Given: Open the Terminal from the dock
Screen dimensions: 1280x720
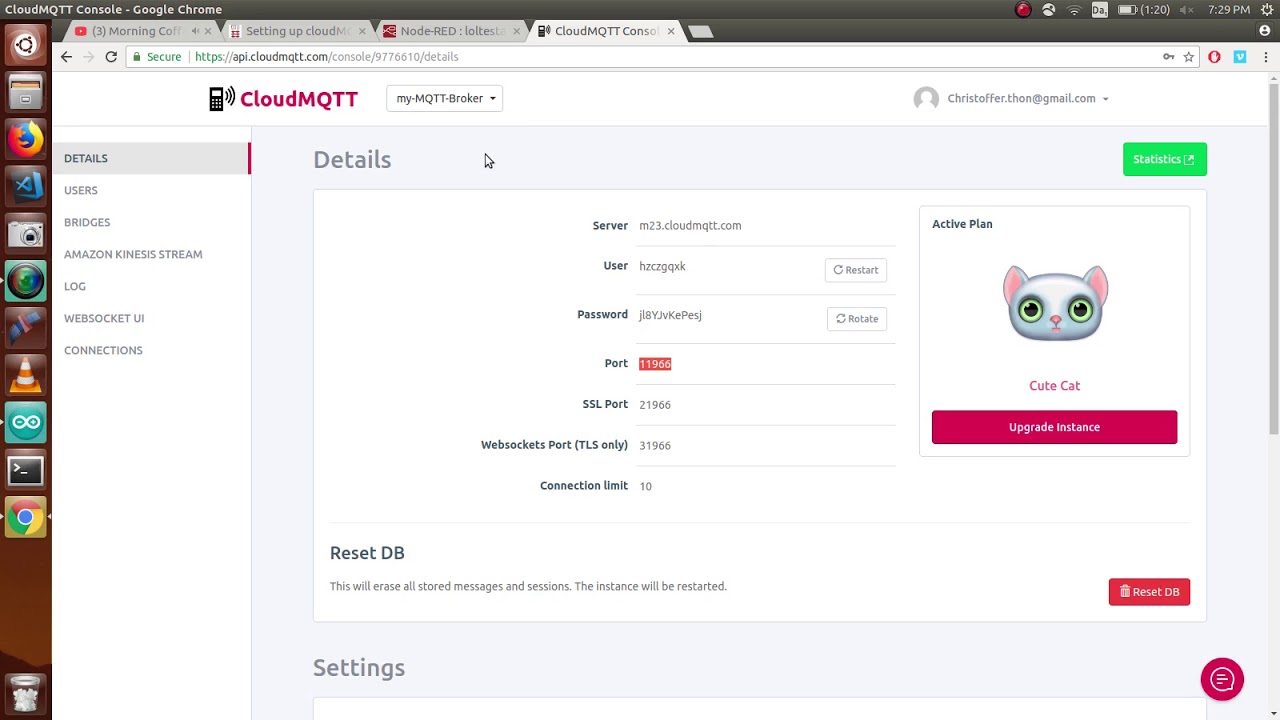Looking at the screenshot, I should point(26,470).
